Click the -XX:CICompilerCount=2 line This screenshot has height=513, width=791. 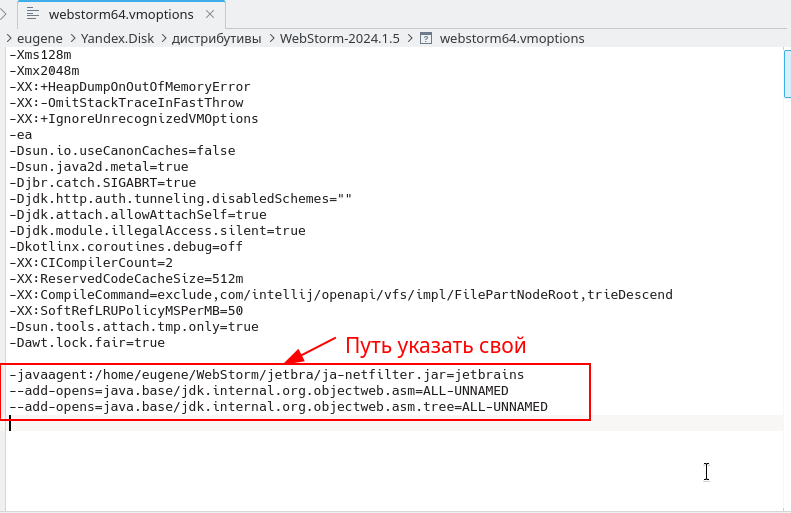(91, 262)
